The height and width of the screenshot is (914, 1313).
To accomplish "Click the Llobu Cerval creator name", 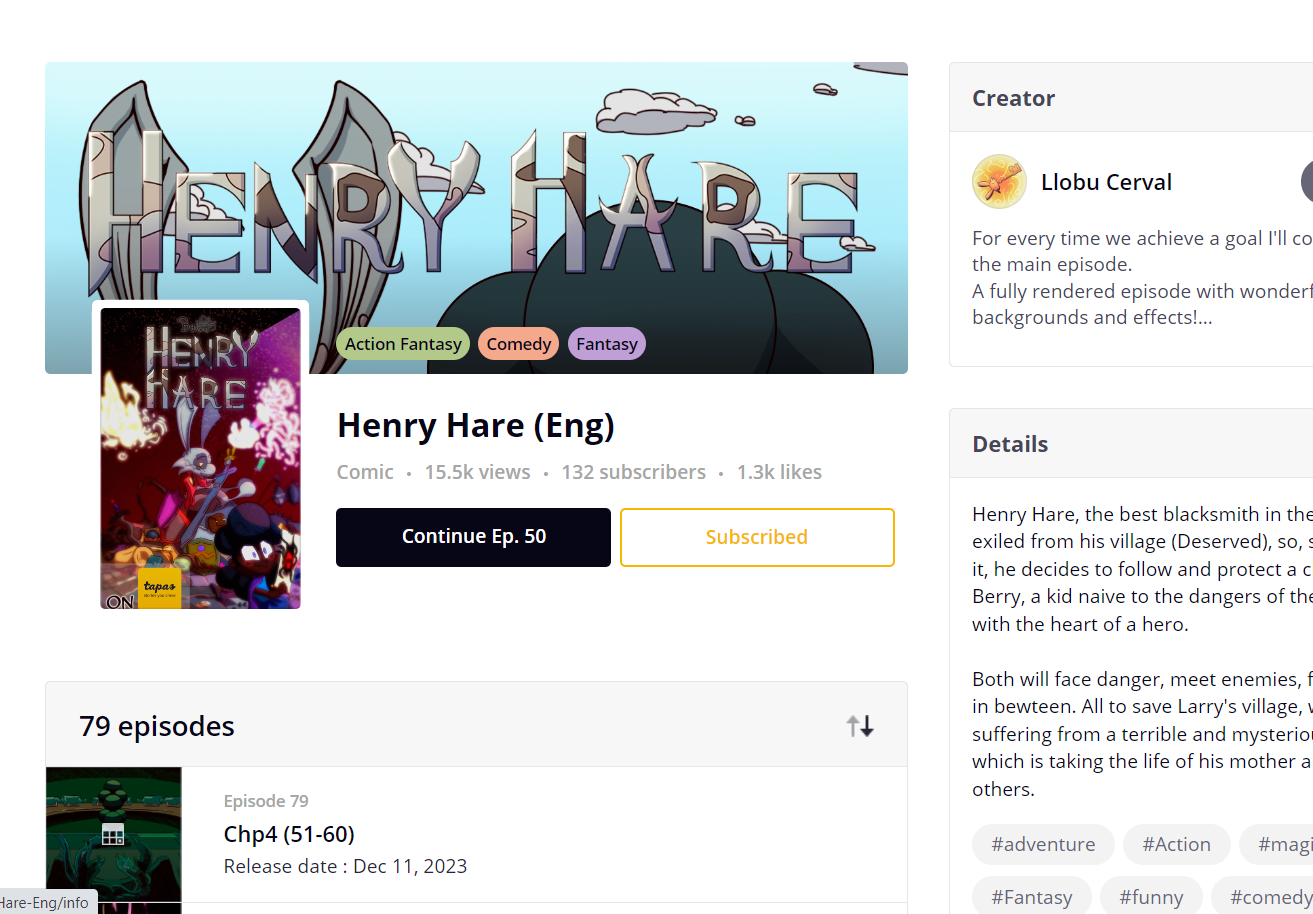I will [x=1106, y=182].
